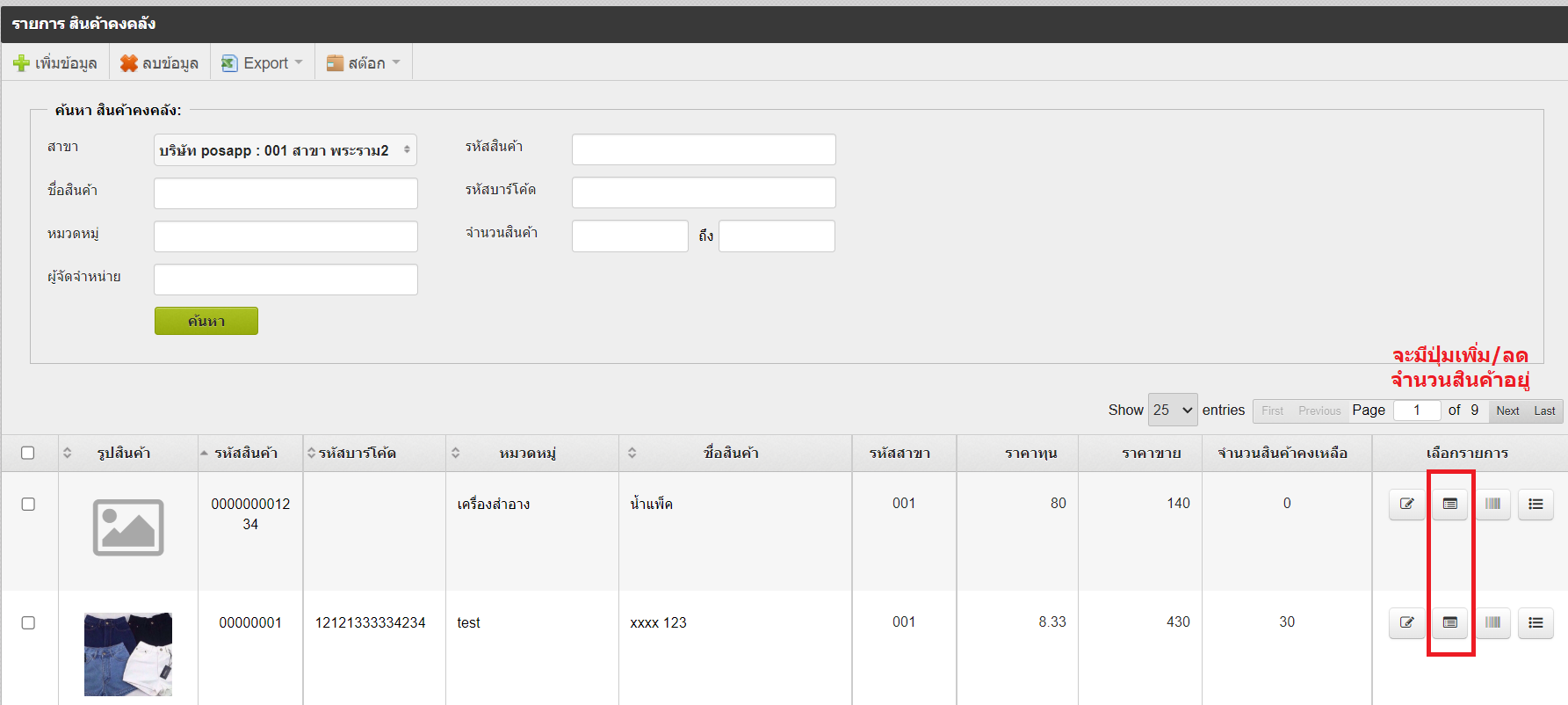Click the ชื่อสินค้า product name input field
Image resolution: width=1568 pixels, height=705 pixels.
(x=285, y=193)
